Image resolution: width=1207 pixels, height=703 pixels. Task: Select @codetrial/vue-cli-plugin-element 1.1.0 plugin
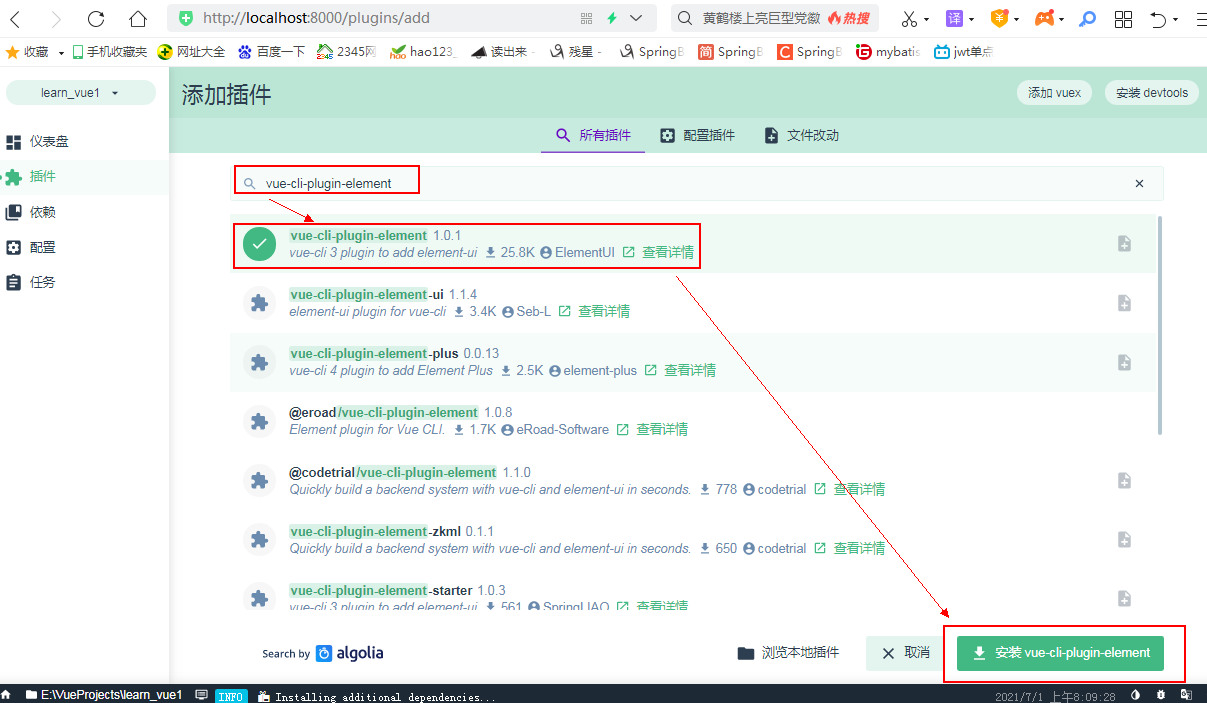pos(693,480)
